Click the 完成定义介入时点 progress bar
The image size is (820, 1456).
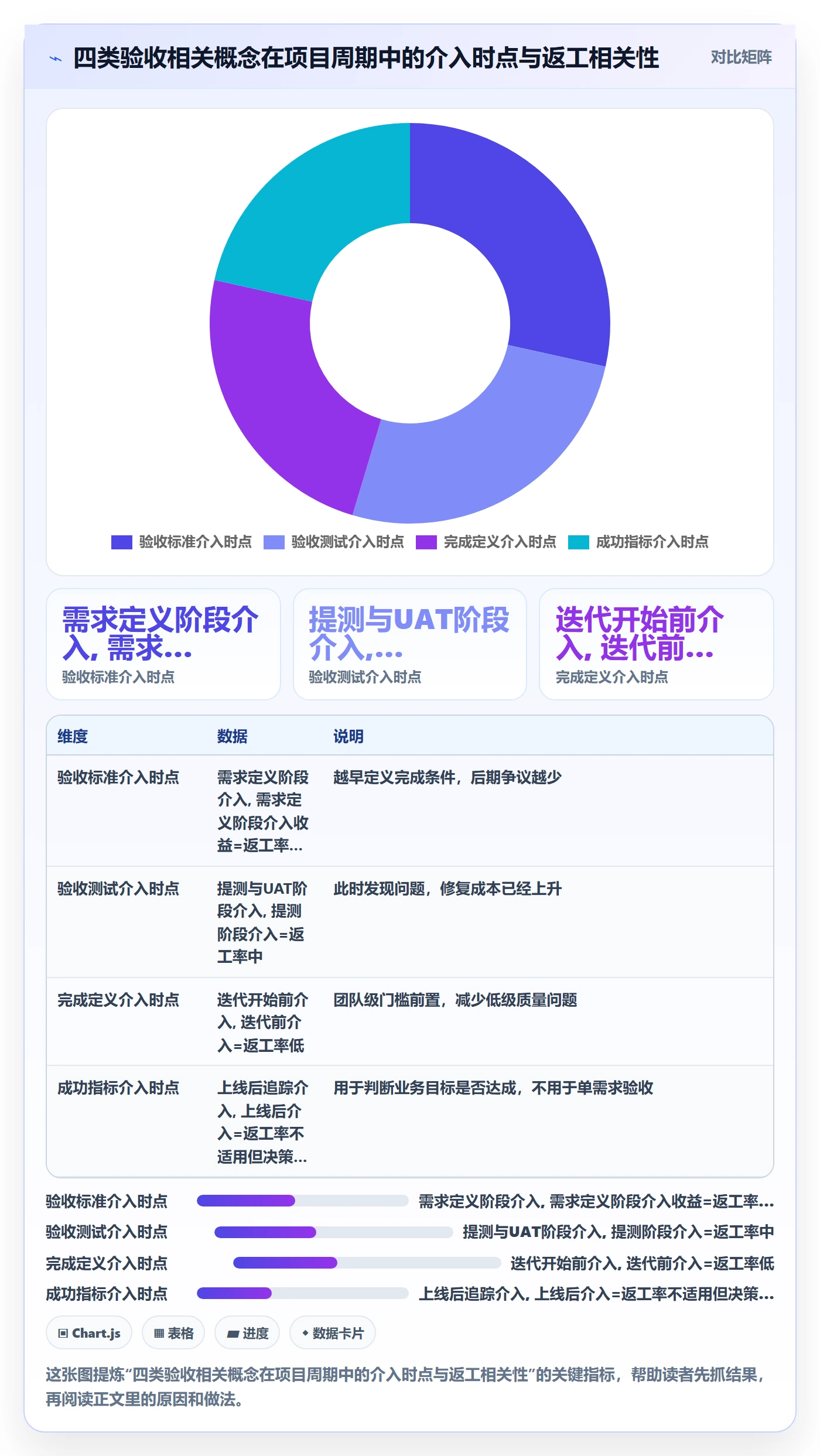[x=367, y=1263]
